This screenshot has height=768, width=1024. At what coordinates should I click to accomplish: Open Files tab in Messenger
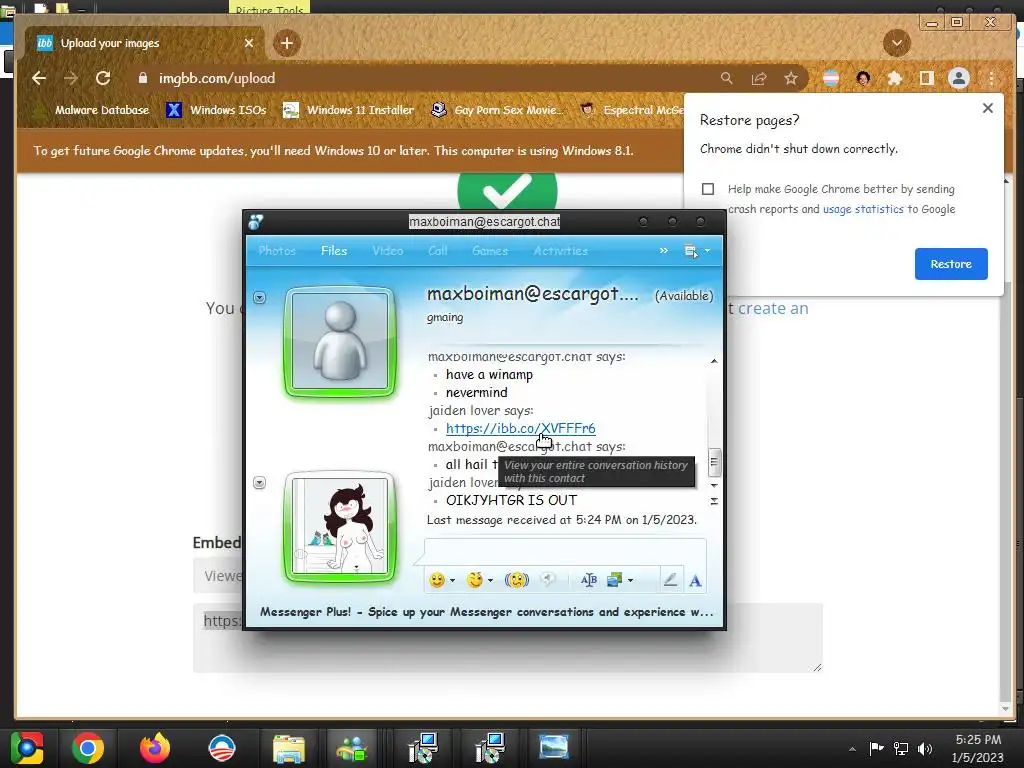[334, 251]
